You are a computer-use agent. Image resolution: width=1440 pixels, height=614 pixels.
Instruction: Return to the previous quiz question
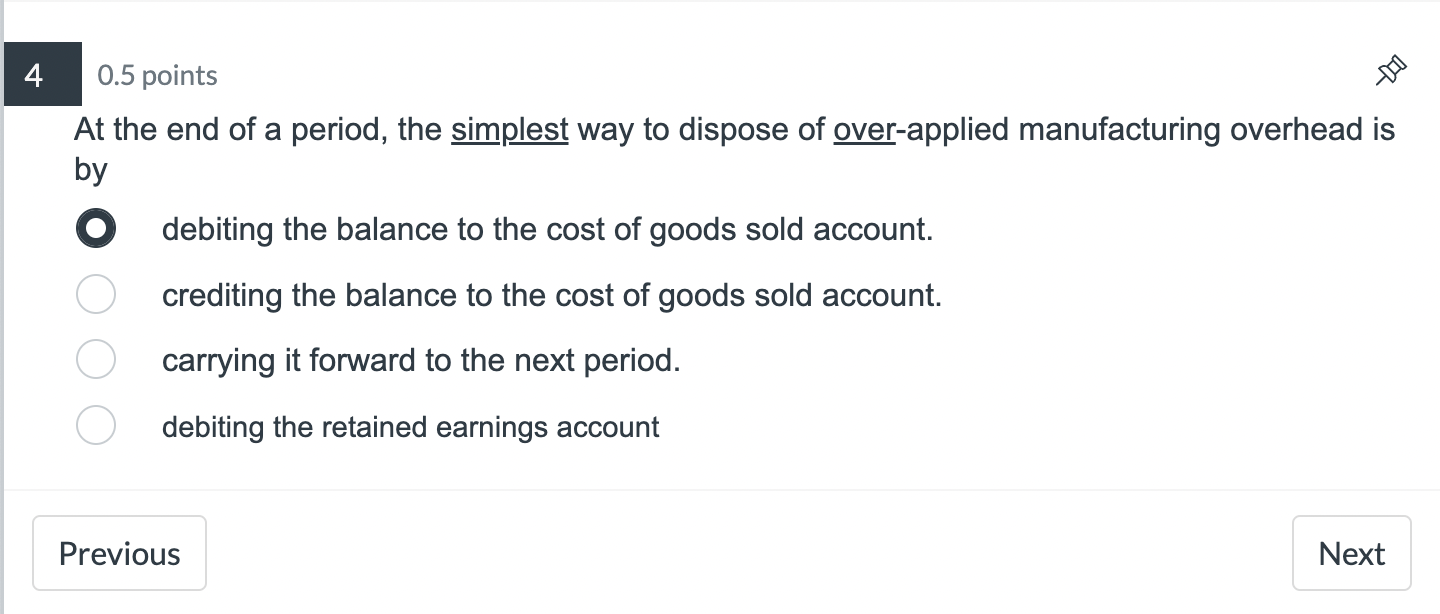[119, 552]
